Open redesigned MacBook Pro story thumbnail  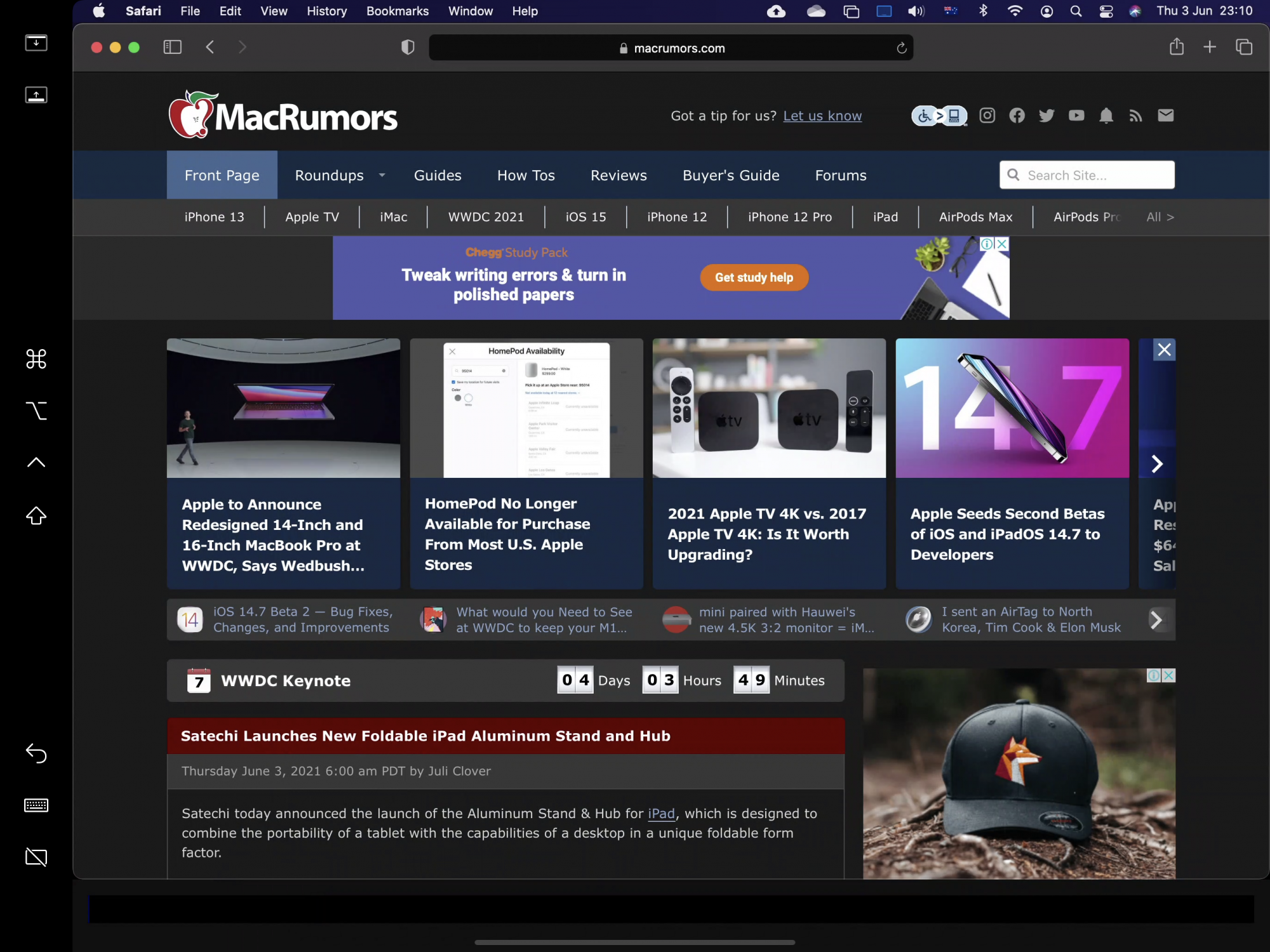tap(283, 408)
